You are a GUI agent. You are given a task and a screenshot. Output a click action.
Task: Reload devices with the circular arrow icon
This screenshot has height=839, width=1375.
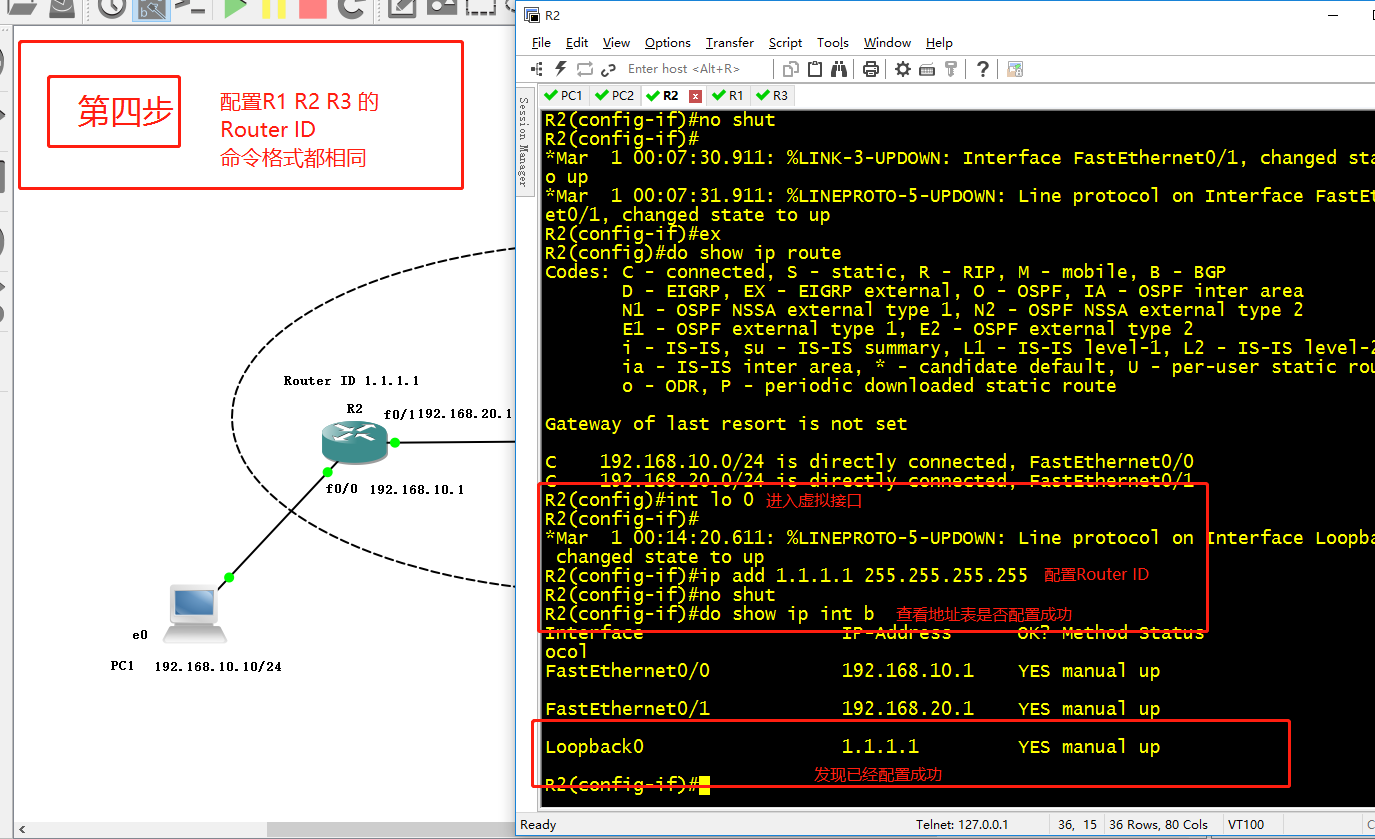click(x=352, y=12)
